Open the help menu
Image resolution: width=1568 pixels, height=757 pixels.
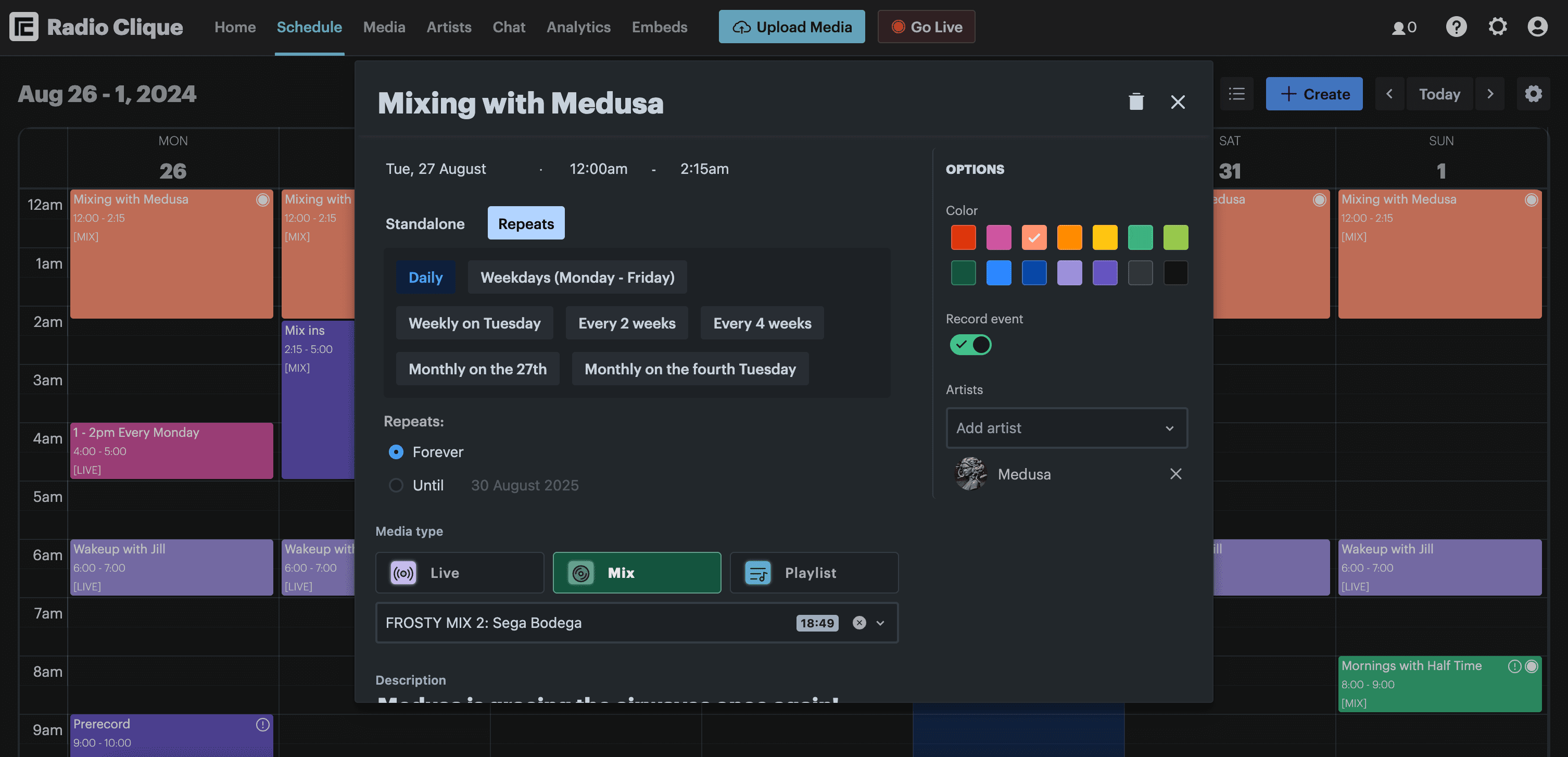(x=1456, y=27)
